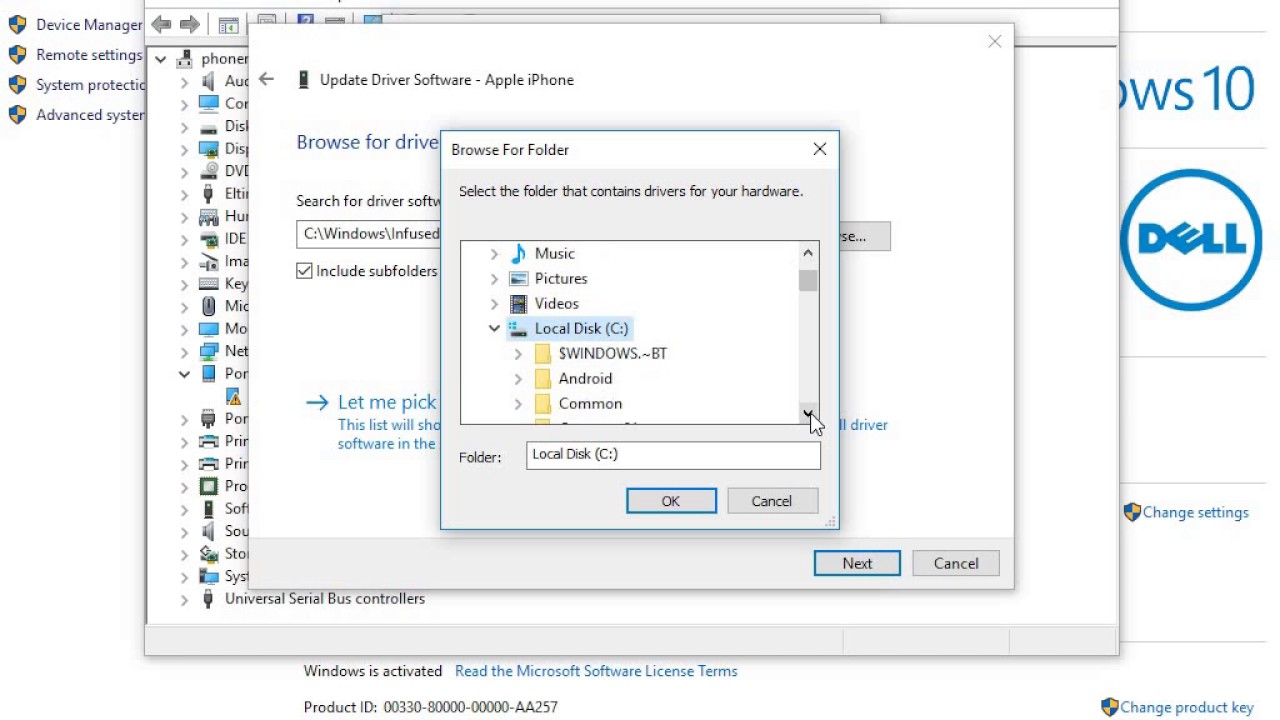Click the shield icon next to Change product key
The width and height of the screenshot is (1280, 720).
click(1109, 707)
